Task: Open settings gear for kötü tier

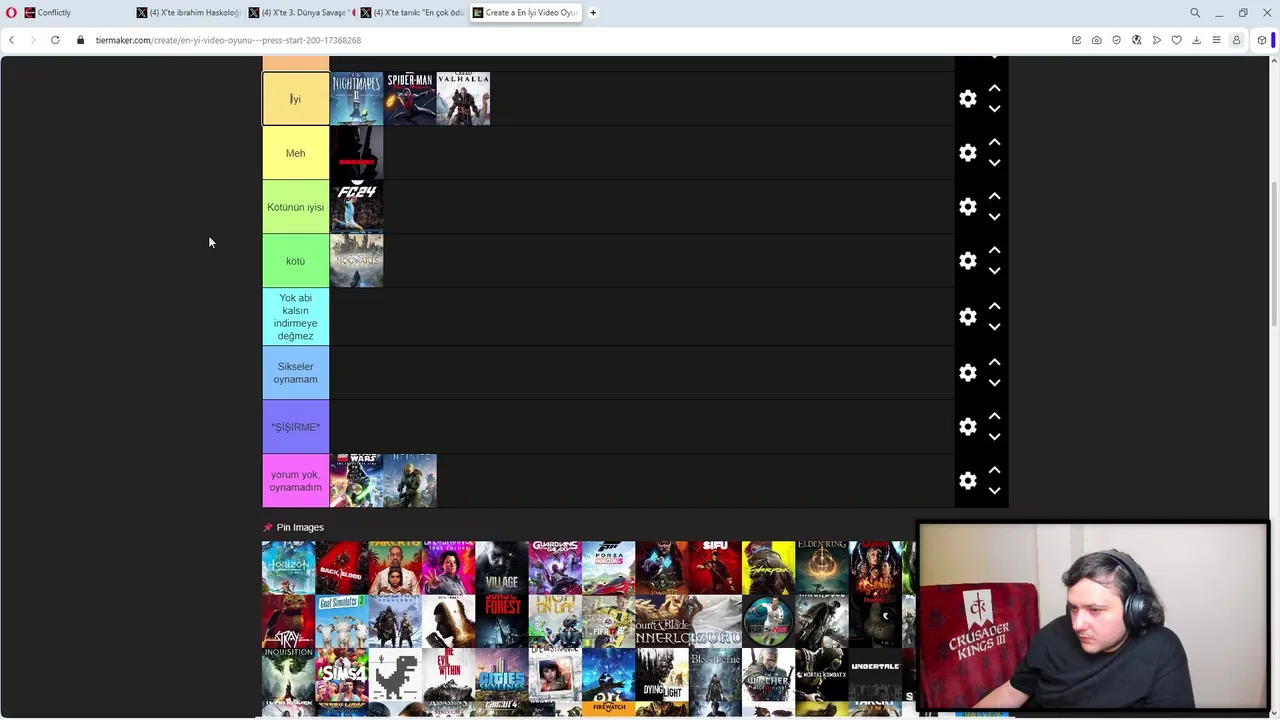Action: click(967, 261)
